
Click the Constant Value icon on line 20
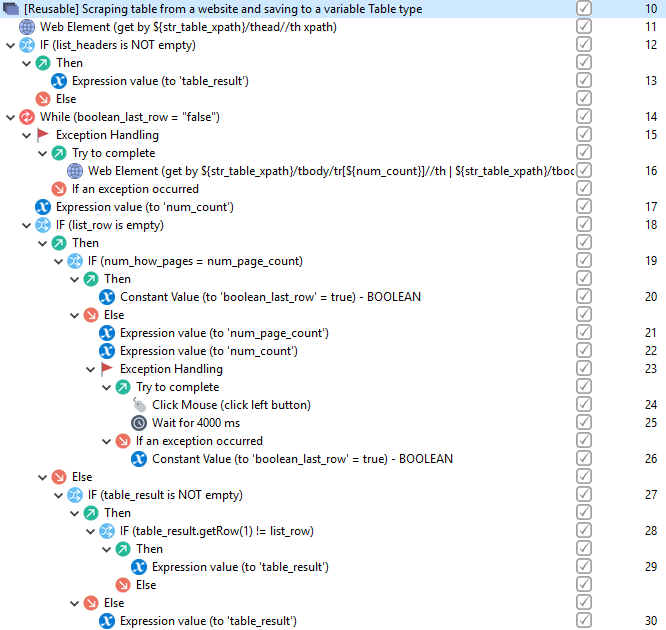tap(107, 297)
